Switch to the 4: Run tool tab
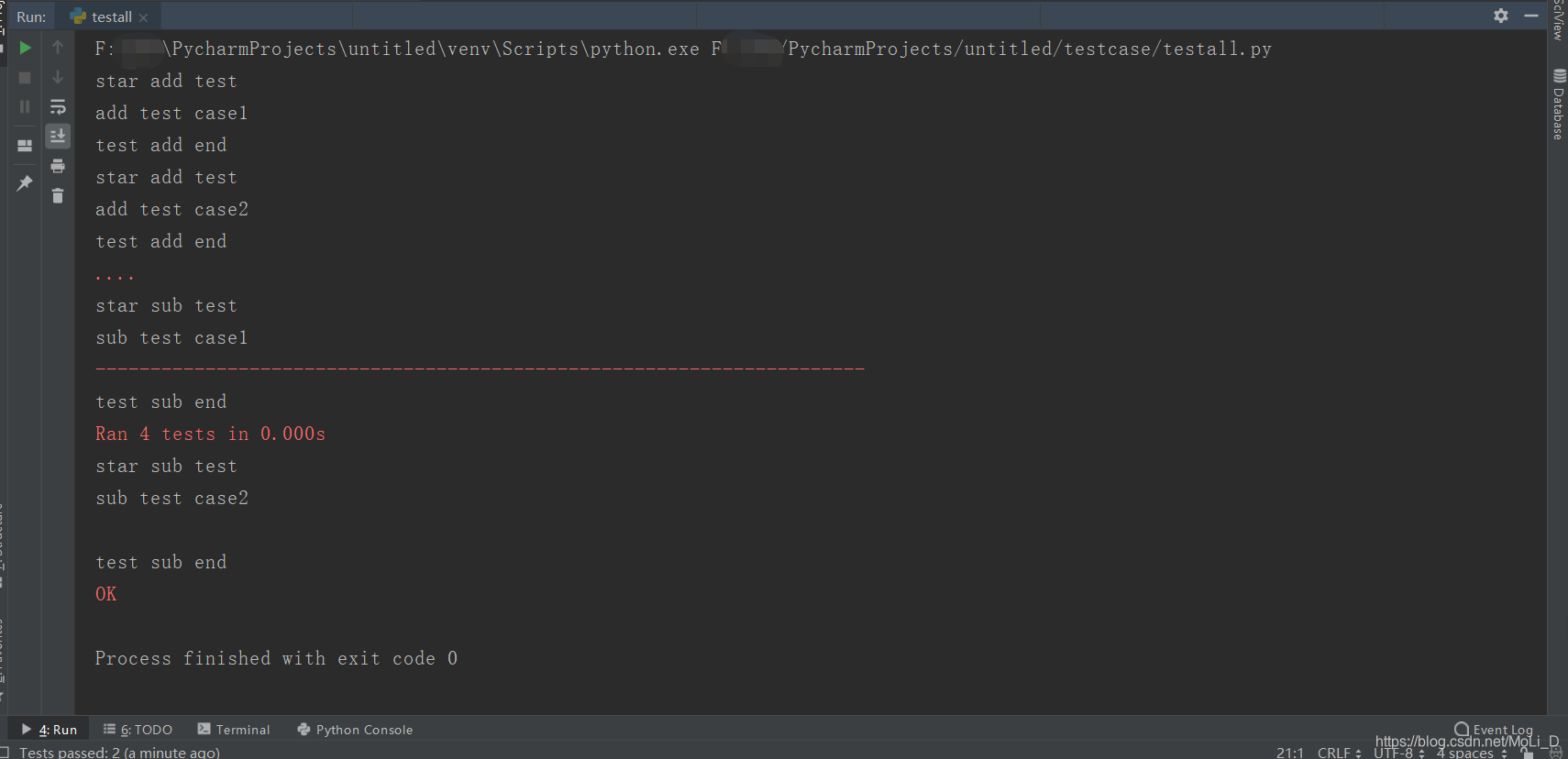 [x=50, y=730]
